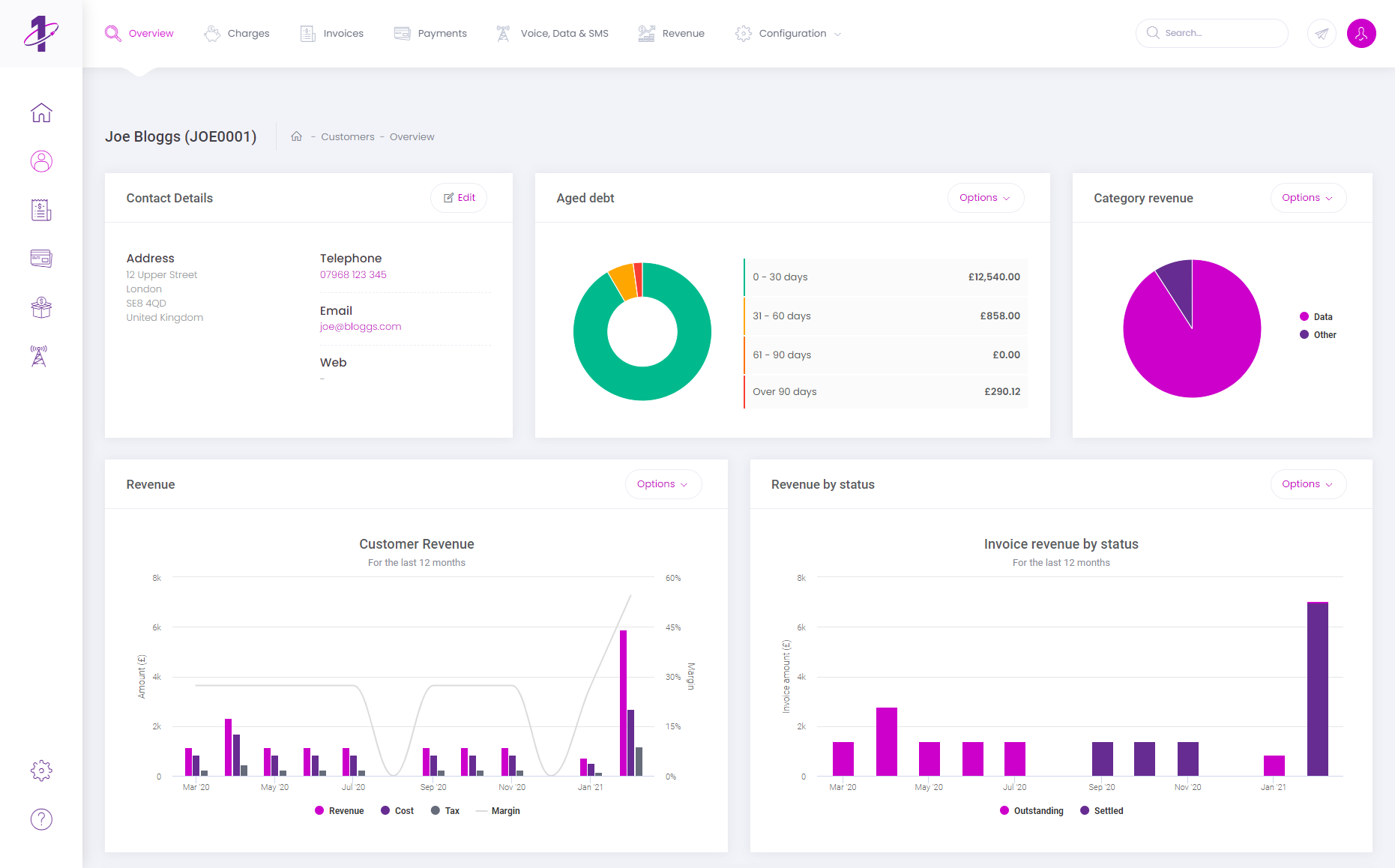The image size is (1395, 868).
Task: Click the Payments card icon in top nav
Action: 402,34
